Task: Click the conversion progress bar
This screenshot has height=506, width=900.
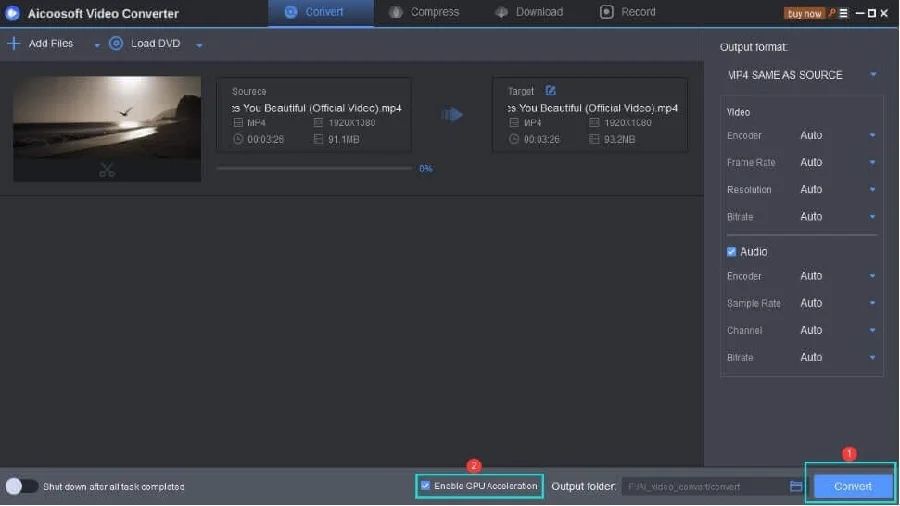Action: (314, 168)
